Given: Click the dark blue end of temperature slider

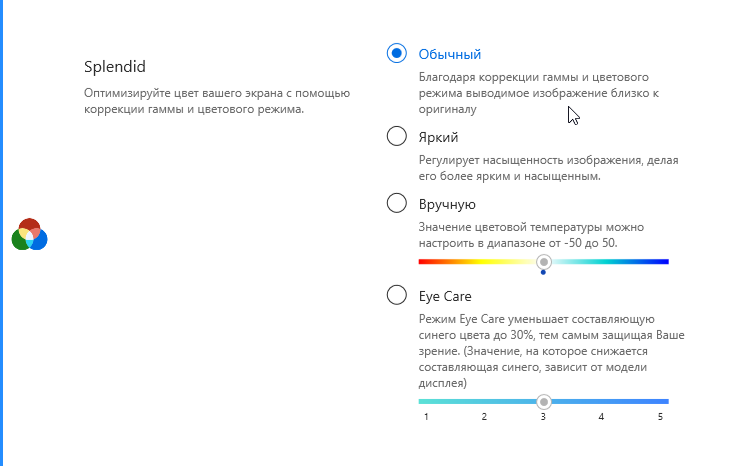Looking at the screenshot, I should [663, 262].
